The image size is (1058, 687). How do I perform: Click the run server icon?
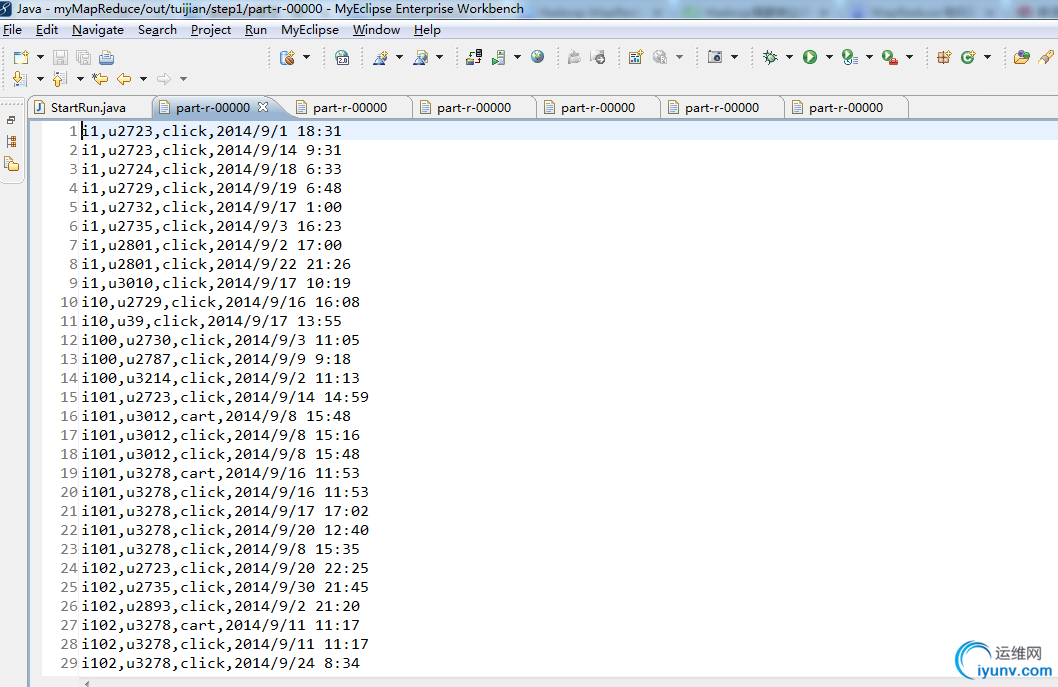tap(499, 57)
